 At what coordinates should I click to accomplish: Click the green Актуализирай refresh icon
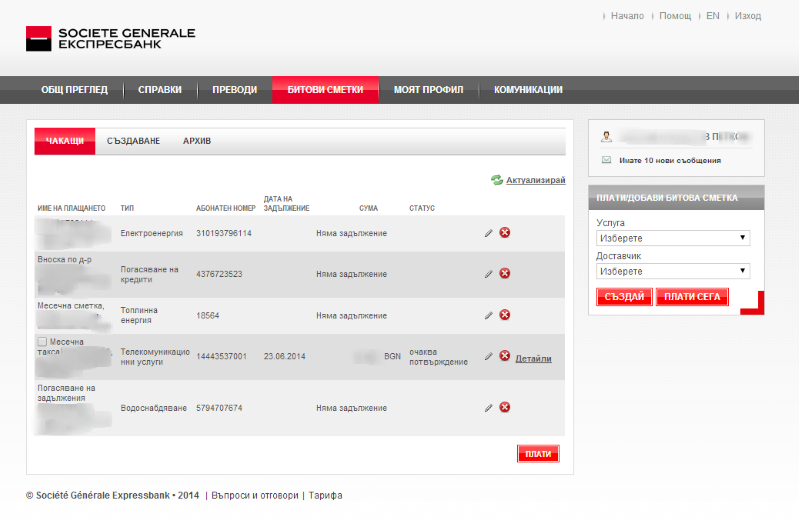click(x=496, y=180)
